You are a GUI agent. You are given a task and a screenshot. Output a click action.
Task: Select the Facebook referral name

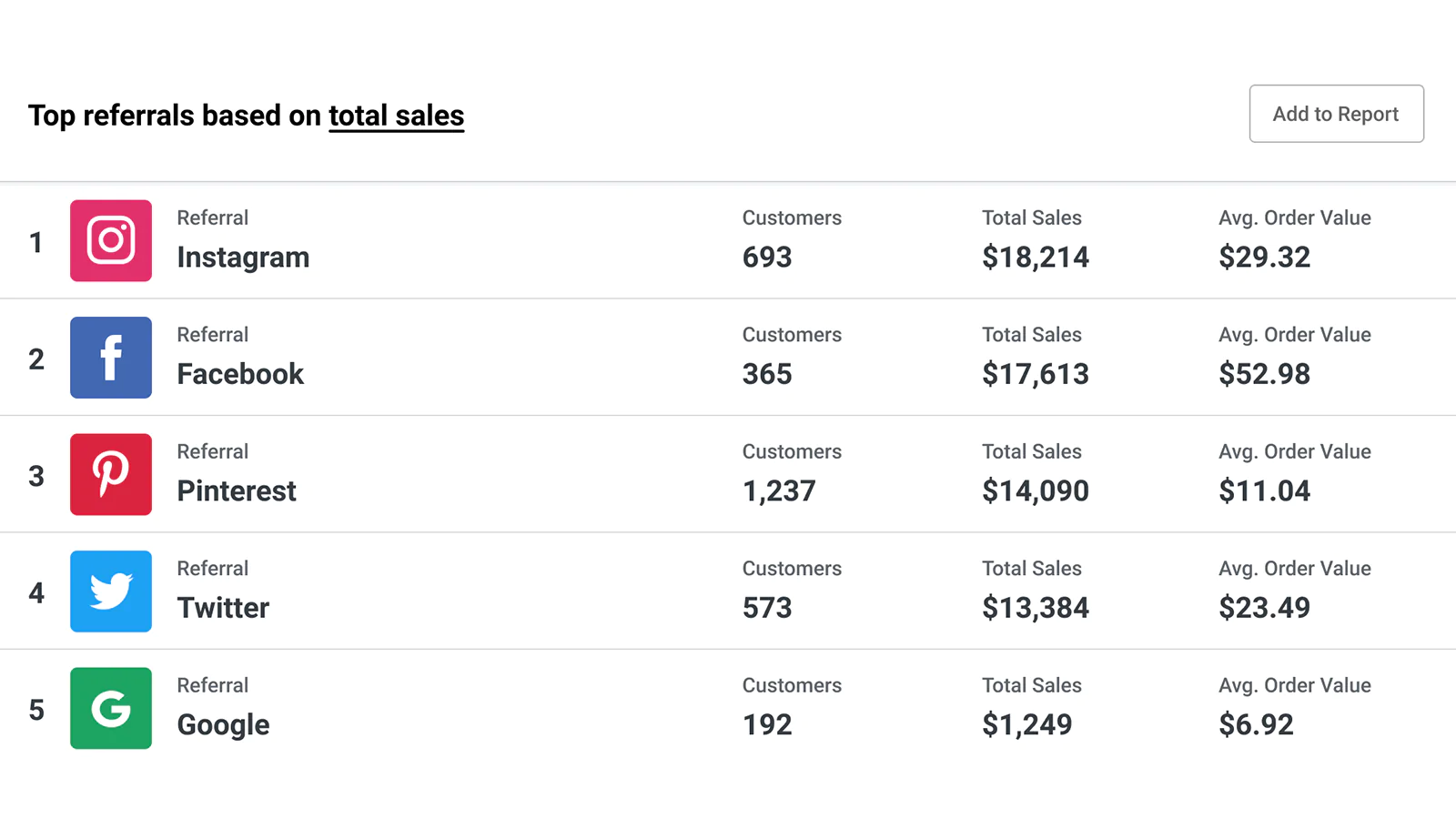pyautogui.click(x=240, y=374)
